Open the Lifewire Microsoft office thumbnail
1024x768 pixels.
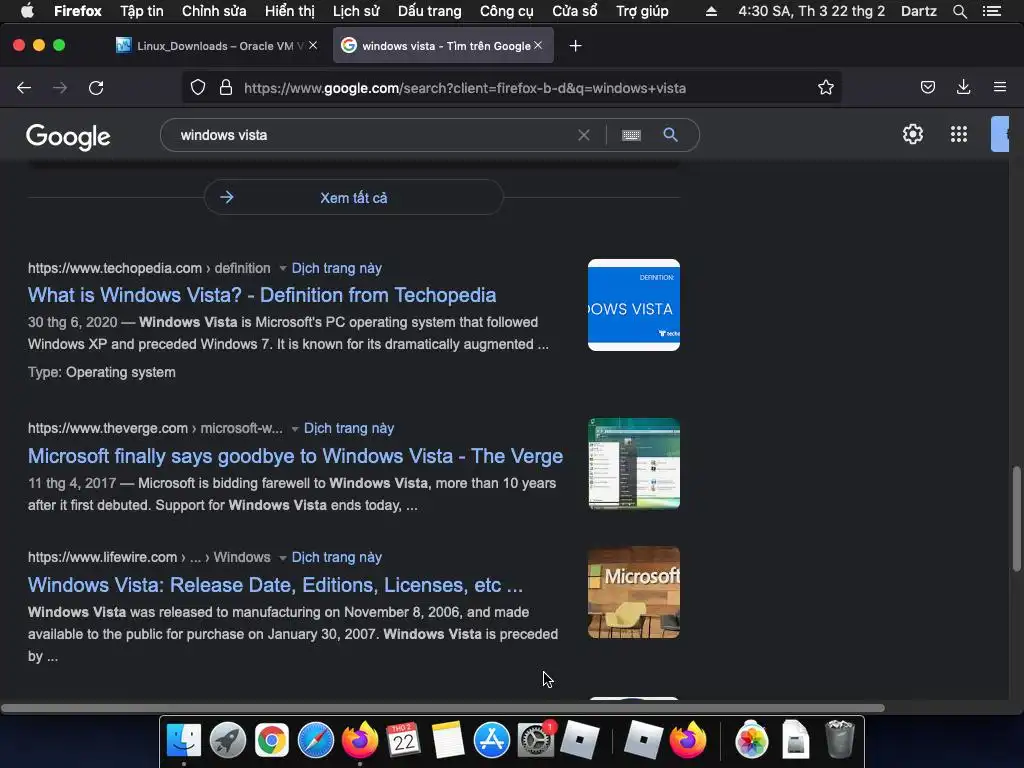(633, 592)
